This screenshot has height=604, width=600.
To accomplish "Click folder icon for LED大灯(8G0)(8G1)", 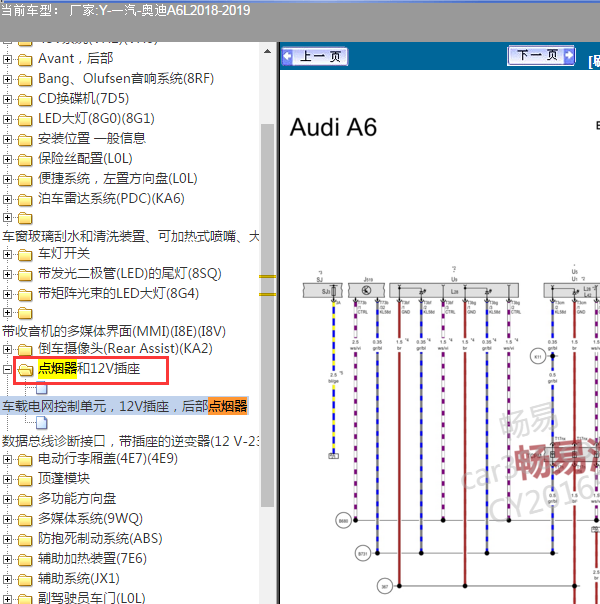I will pyautogui.click(x=25, y=120).
